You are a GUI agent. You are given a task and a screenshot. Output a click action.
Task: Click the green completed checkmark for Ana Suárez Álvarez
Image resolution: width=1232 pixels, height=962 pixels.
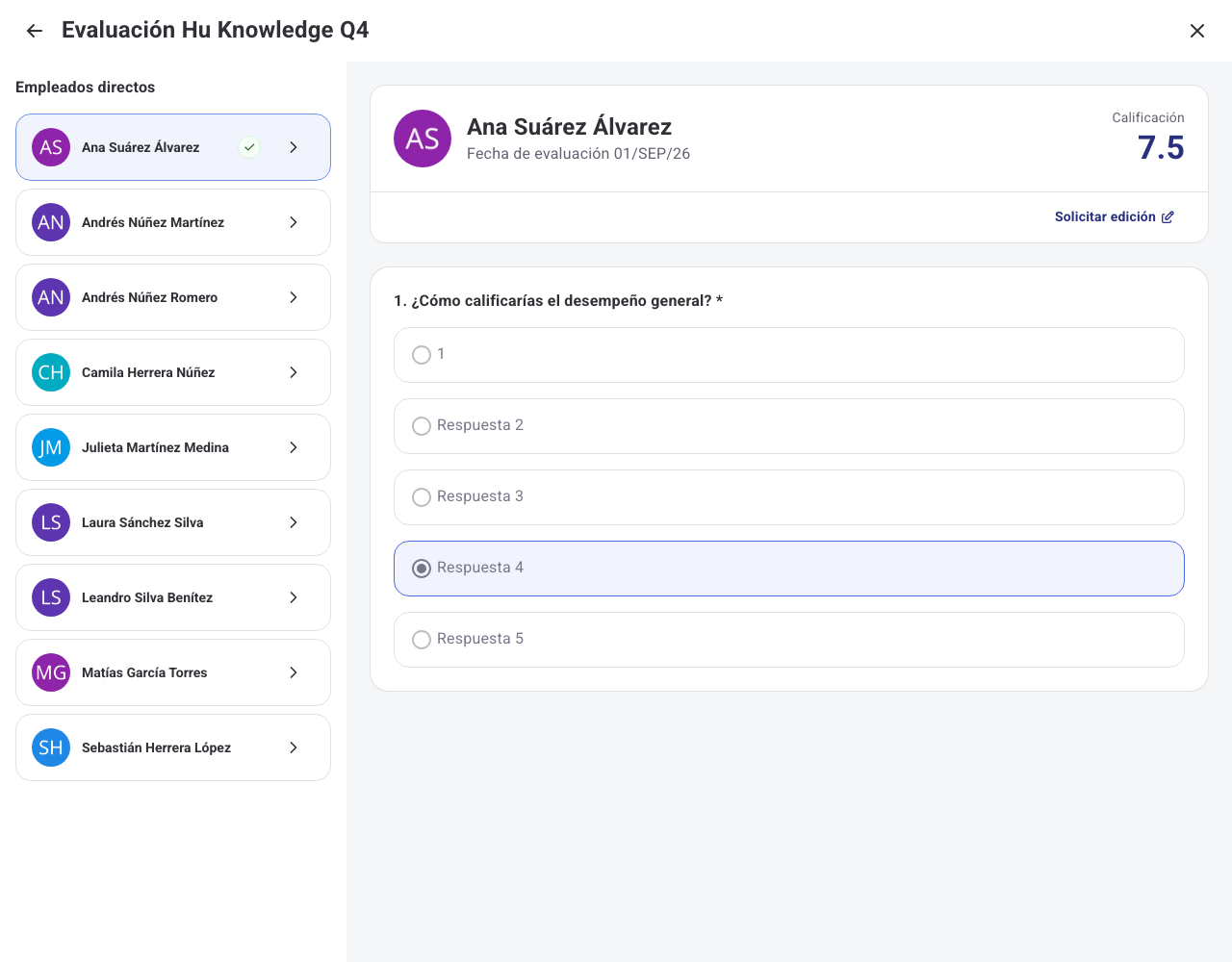pos(249,147)
